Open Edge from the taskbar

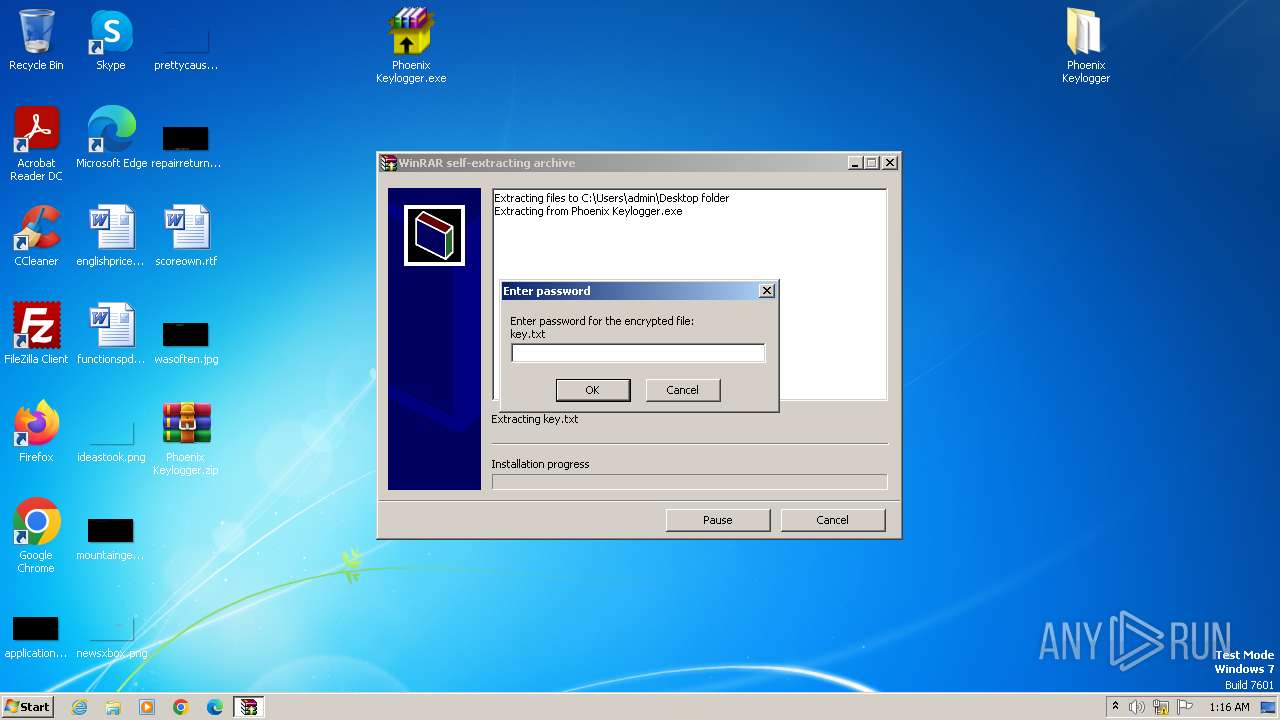point(215,707)
